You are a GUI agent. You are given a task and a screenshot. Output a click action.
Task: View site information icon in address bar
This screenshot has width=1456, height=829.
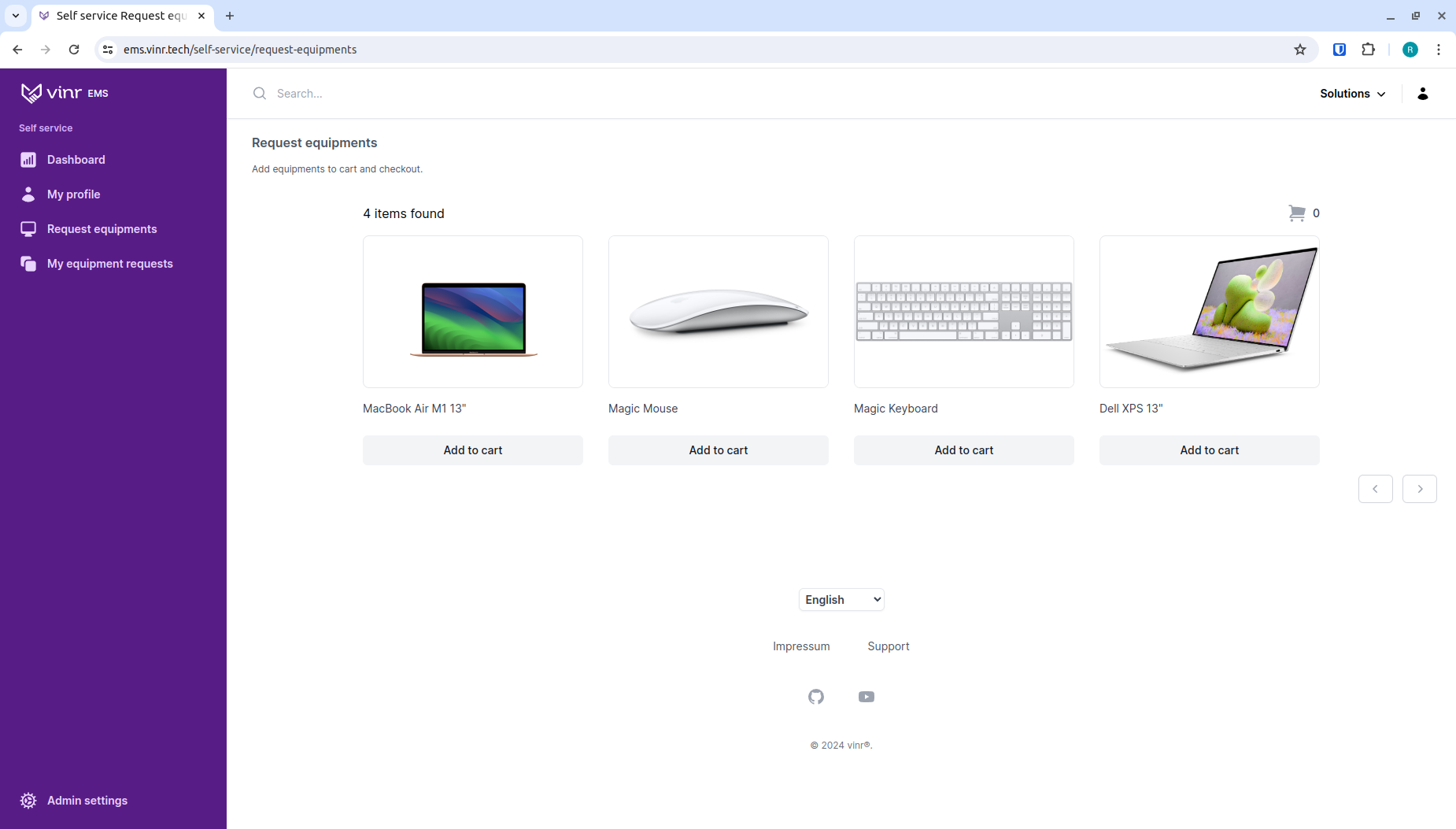pyautogui.click(x=108, y=50)
